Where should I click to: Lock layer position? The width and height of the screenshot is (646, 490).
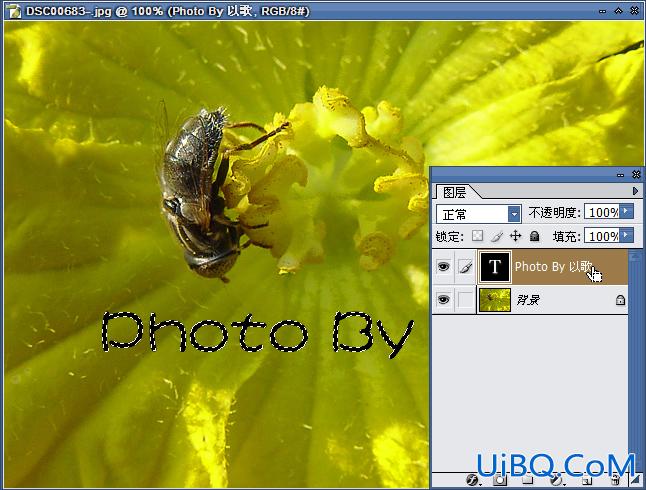tap(515, 236)
